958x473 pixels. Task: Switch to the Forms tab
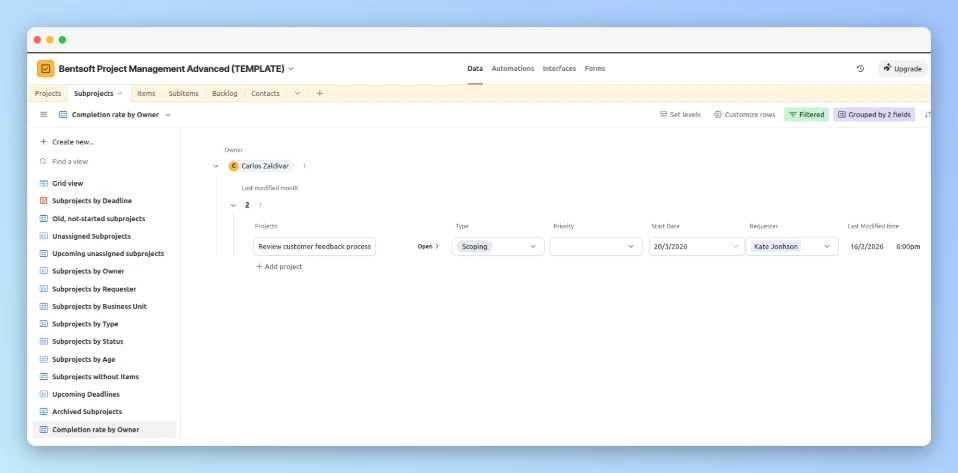click(x=594, y=68)
